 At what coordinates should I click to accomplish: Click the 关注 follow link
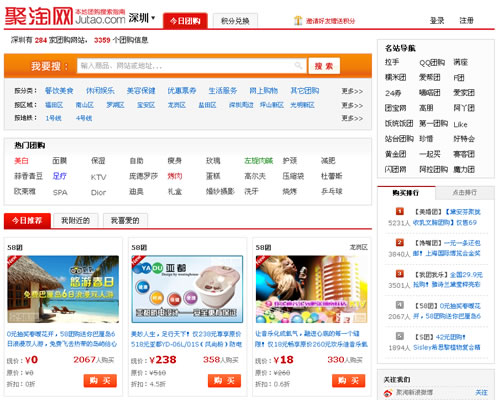481,393
